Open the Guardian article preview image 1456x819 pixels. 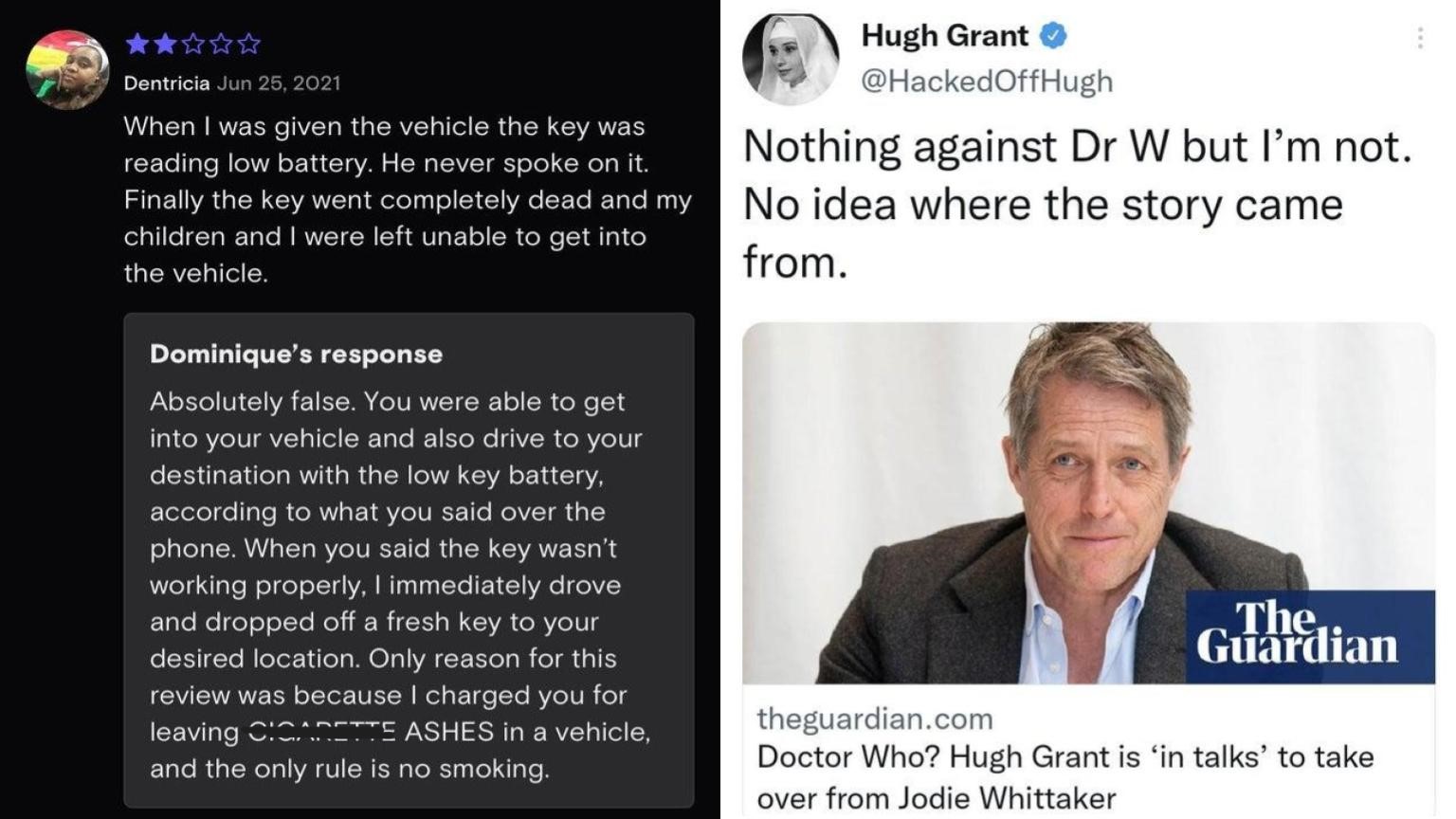[x=1088, y=502]
